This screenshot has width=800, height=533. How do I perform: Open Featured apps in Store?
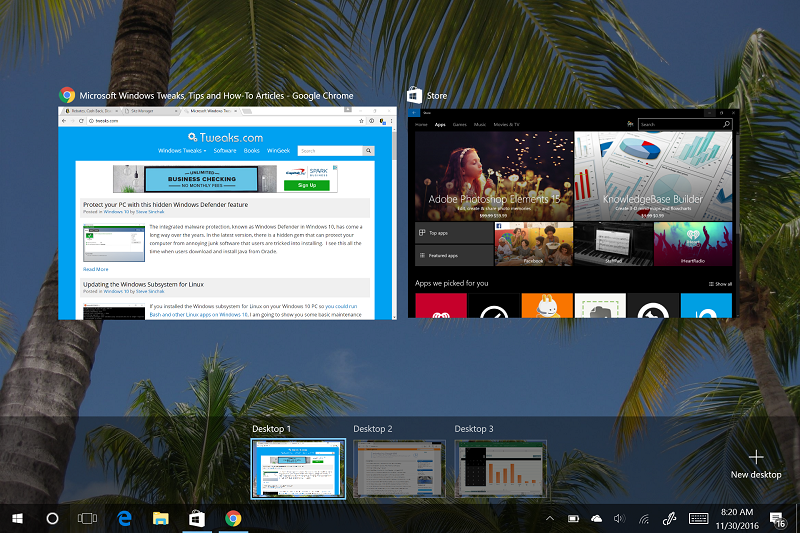coord(454,256)
